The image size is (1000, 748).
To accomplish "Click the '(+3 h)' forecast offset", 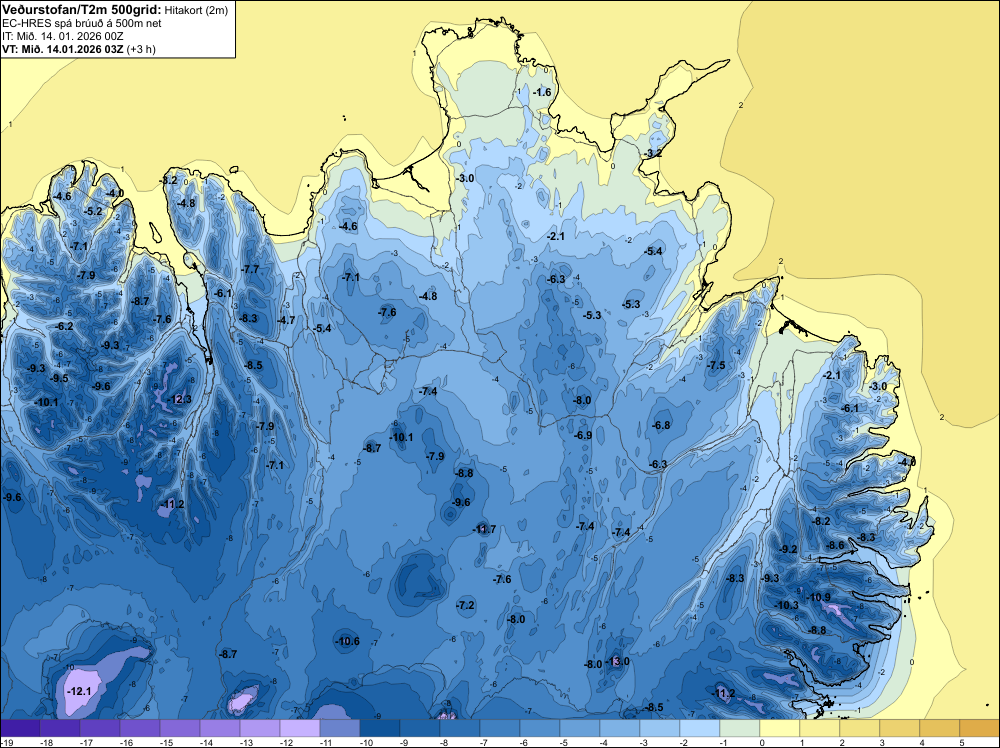I will (x=141, y=49).
